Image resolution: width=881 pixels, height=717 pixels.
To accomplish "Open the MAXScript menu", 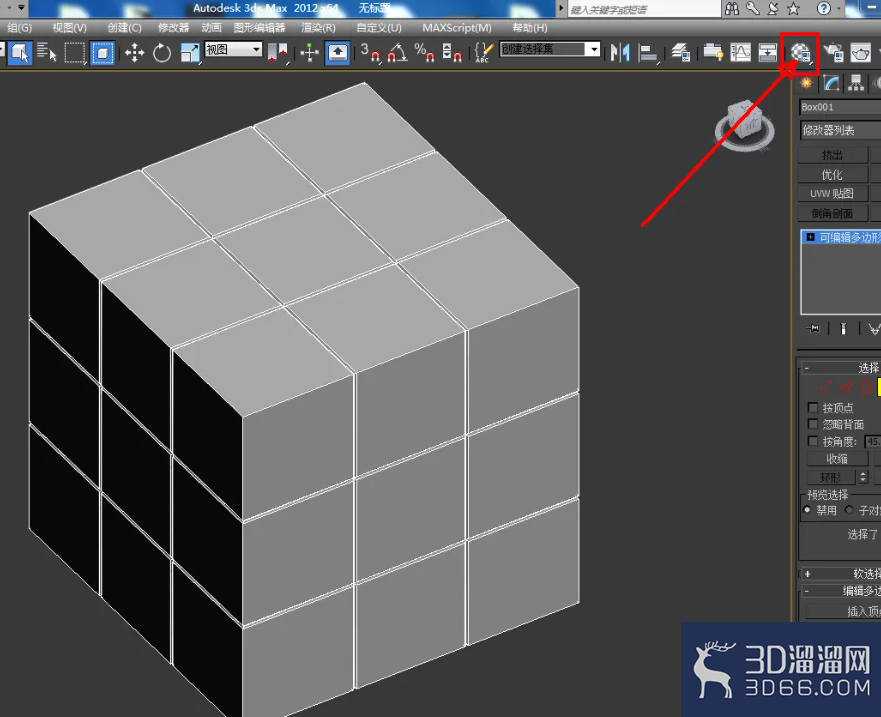I will [x=457, y=28].
